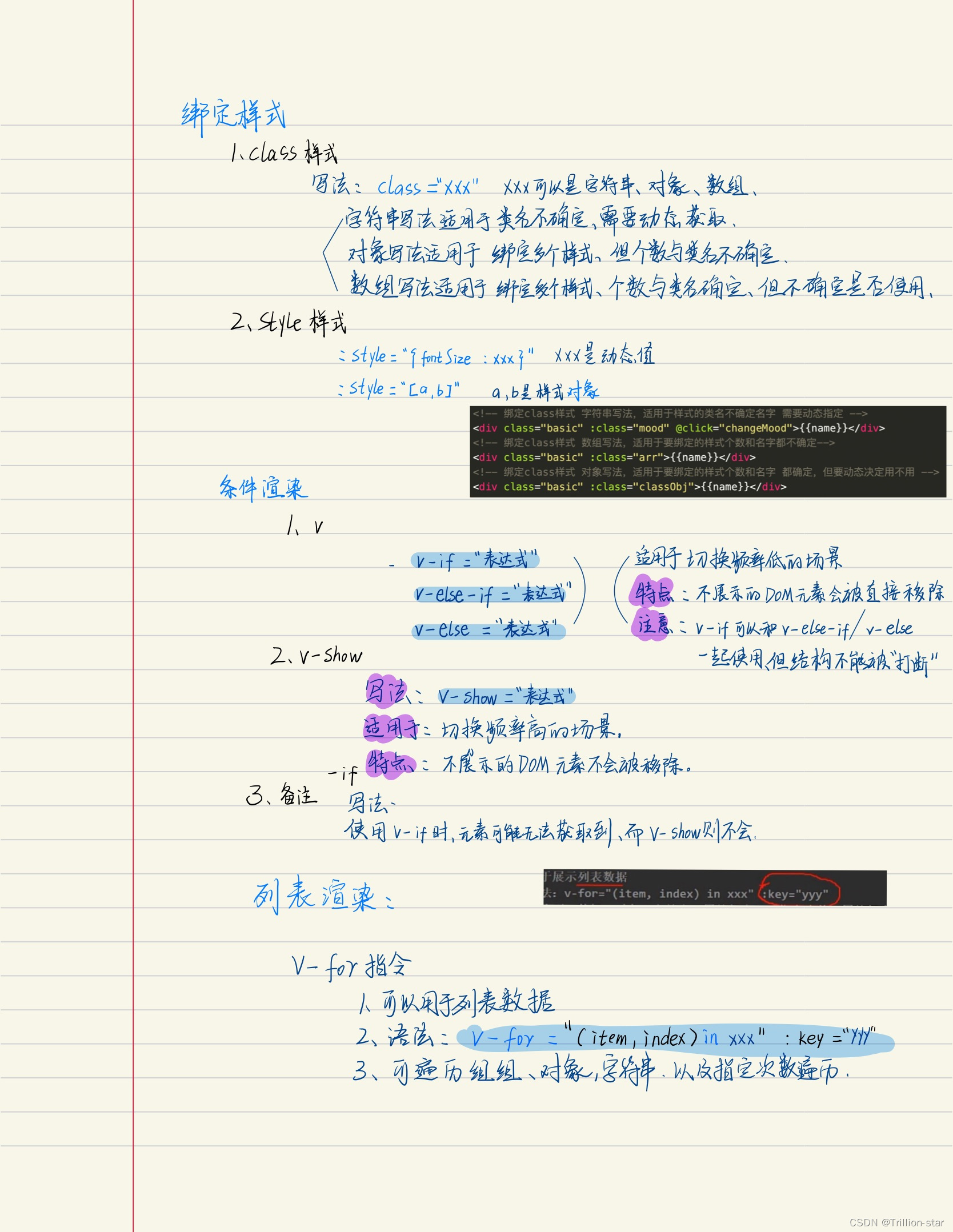Viewport: 953px width, 1232px height.
Task: Click handwritten ": key="yyy""
Action: coord(831,1037)
